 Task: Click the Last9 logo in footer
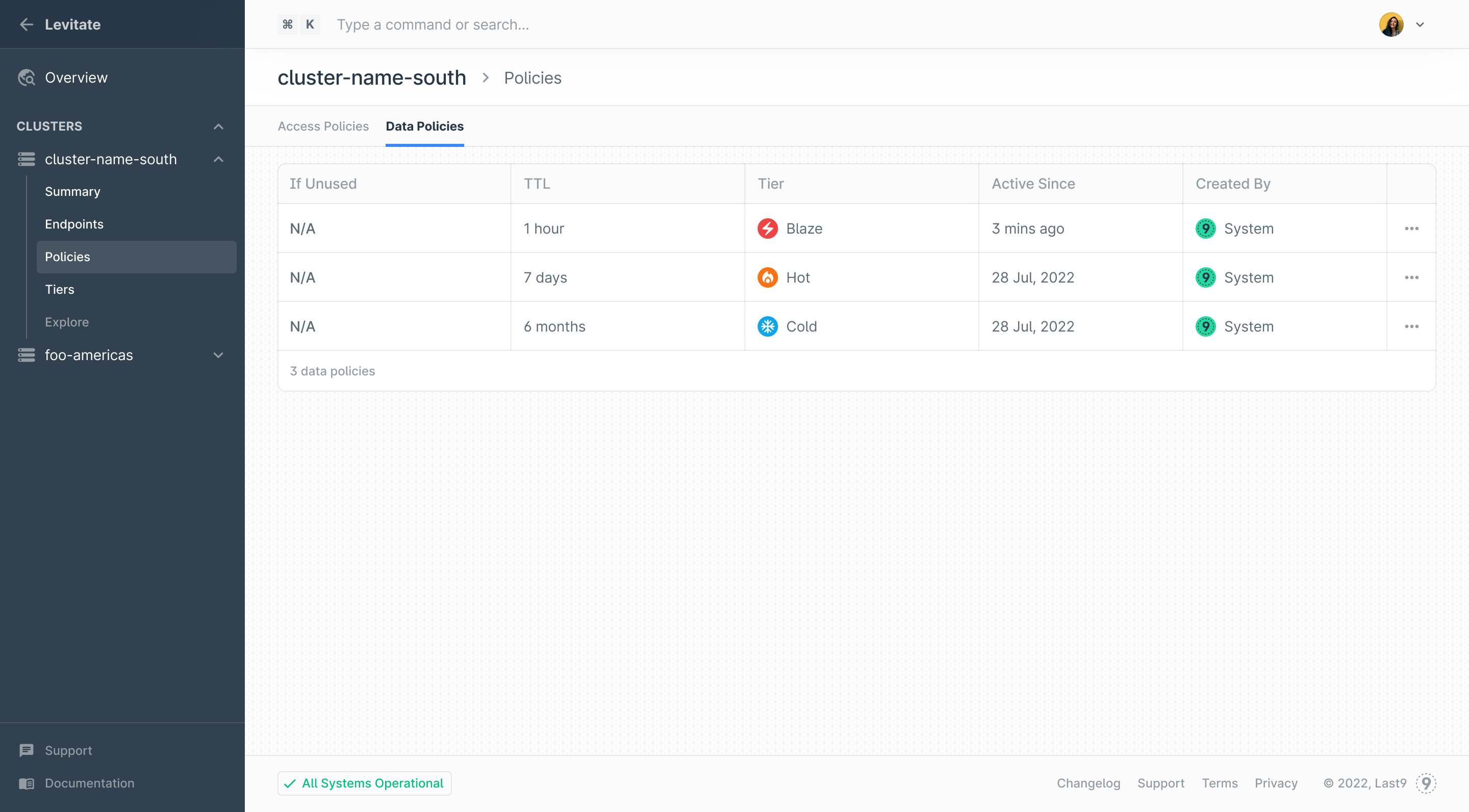(1426, 783)
